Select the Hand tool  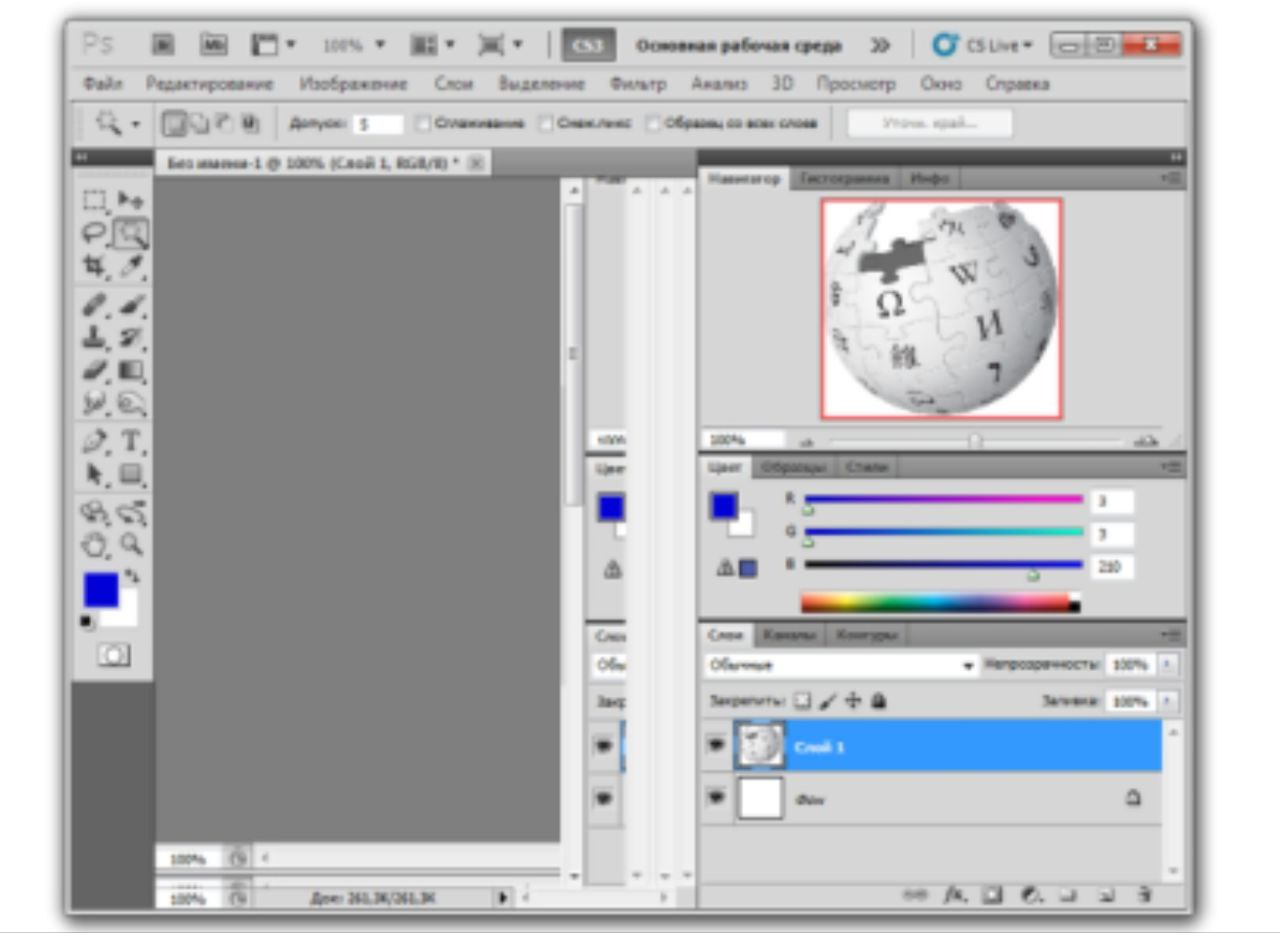(96, 545)
